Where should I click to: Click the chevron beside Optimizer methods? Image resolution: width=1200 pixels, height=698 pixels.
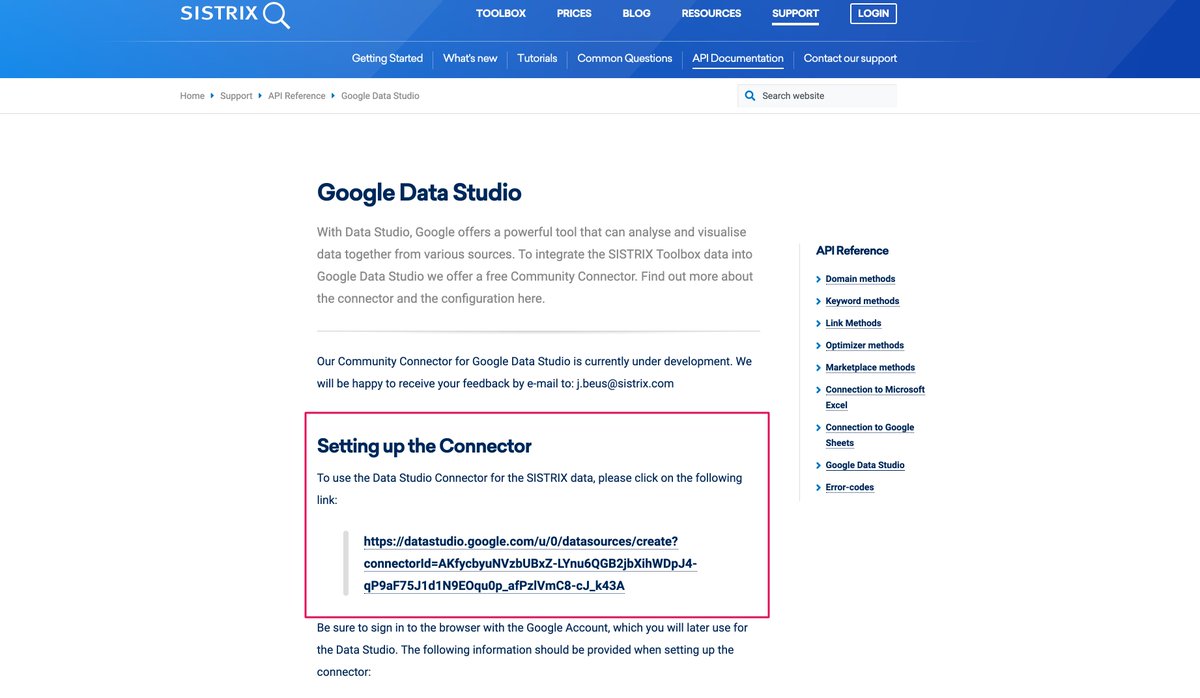[x=818, y=345]
